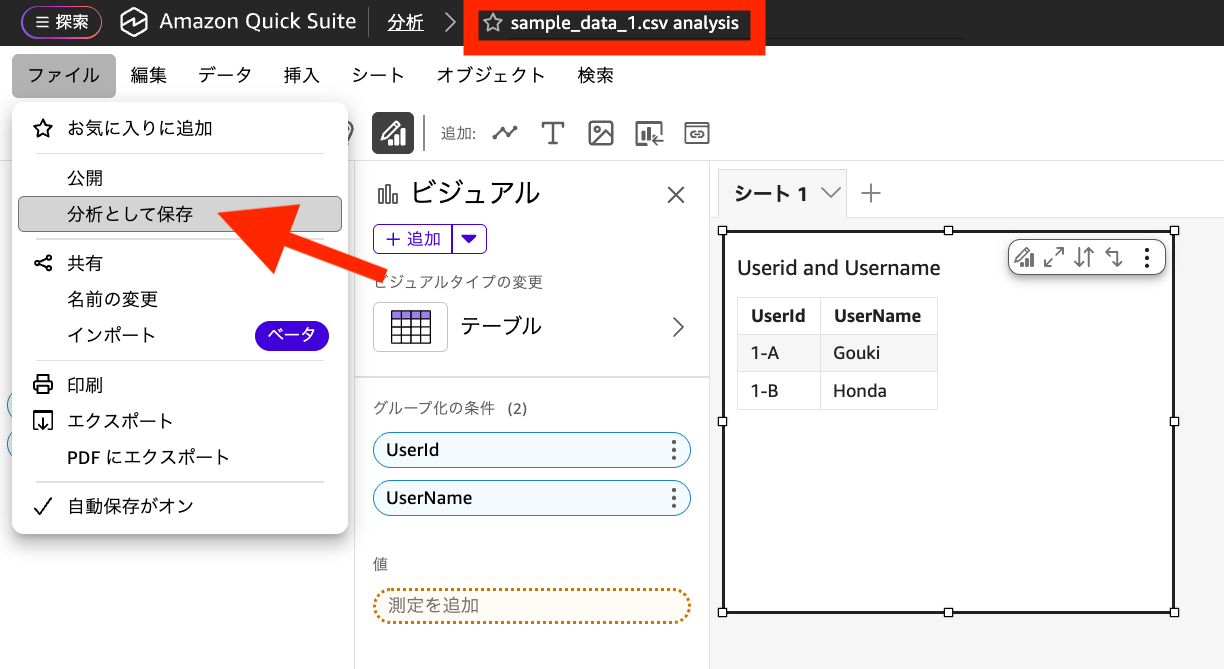This screenshot has width=1224, height=669.
Task: Select the visual edit pencil icon on the table
Action: coord(1024,257)
